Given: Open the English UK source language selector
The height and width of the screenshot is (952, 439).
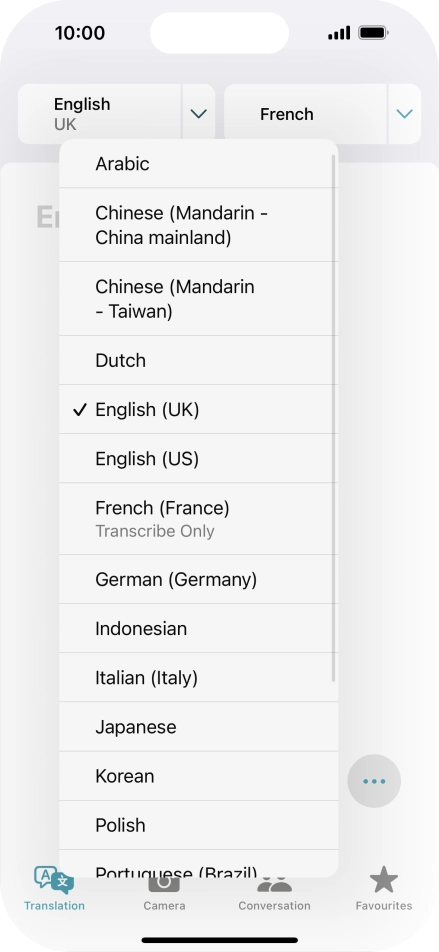Looking at the screenshot, I should coord(100,114).
